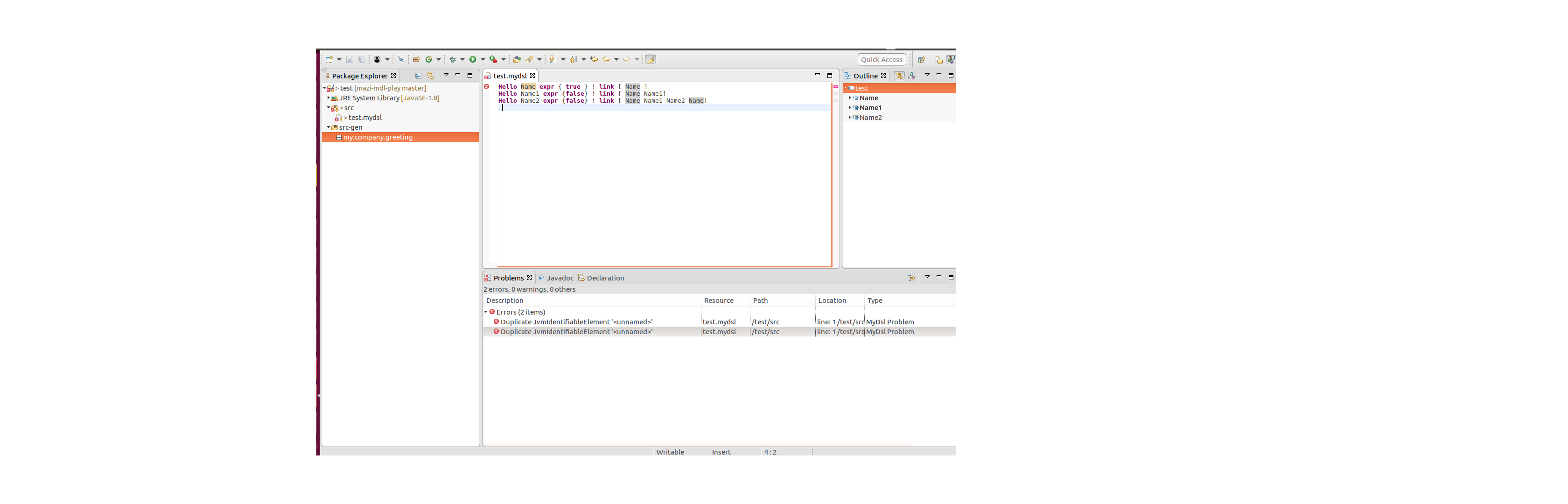
Task: Open Package Explorer view menu triangle
Action: tap(446, 75)
